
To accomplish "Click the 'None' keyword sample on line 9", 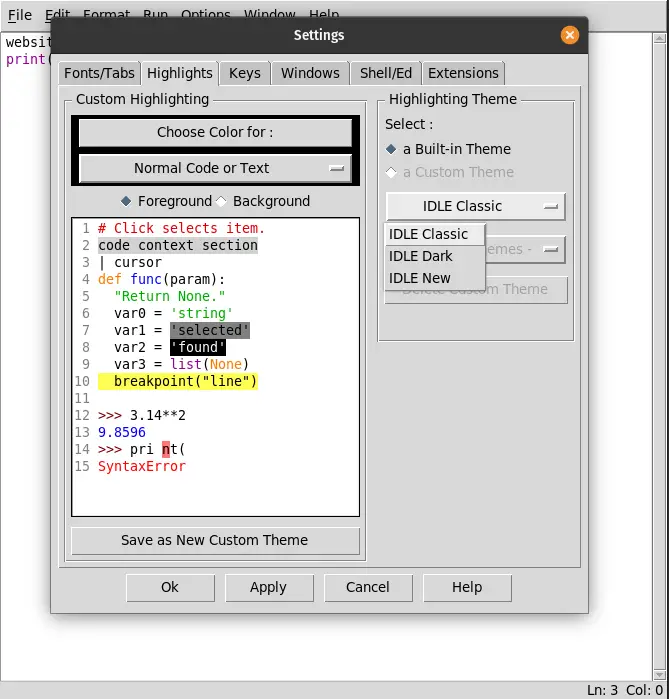I will click(x=226, y=365).
